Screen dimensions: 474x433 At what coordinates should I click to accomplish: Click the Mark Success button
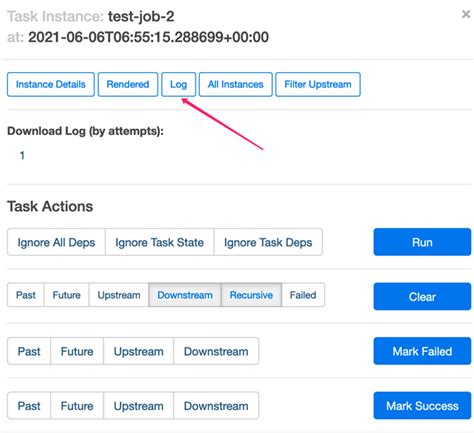pos(422,406)
